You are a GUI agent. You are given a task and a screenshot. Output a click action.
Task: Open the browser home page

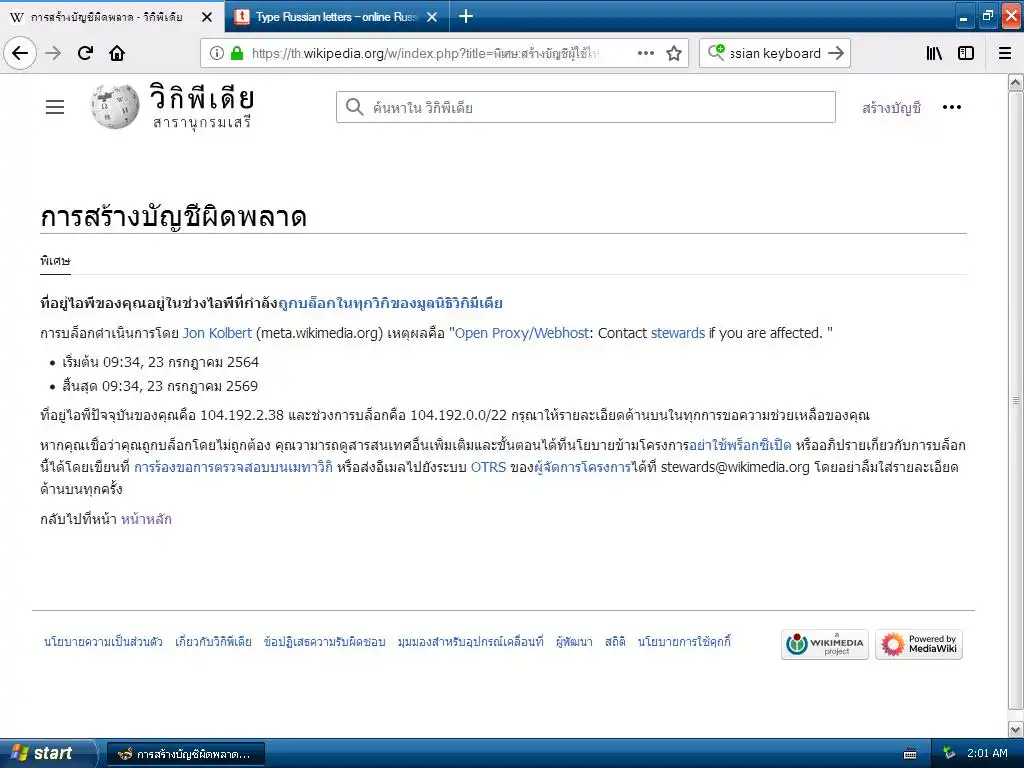coord(117,53)
